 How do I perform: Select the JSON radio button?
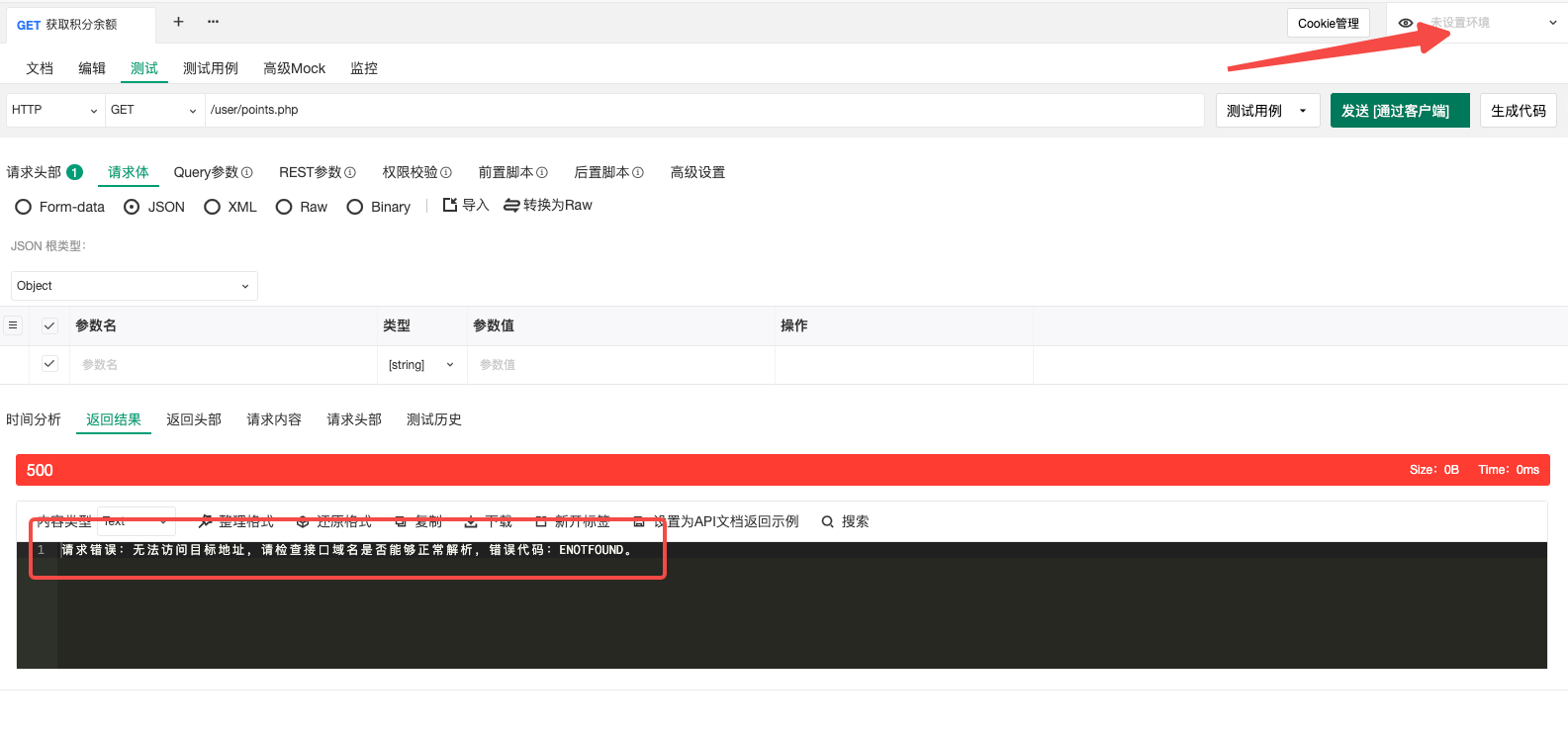click(x=132, y=207)
